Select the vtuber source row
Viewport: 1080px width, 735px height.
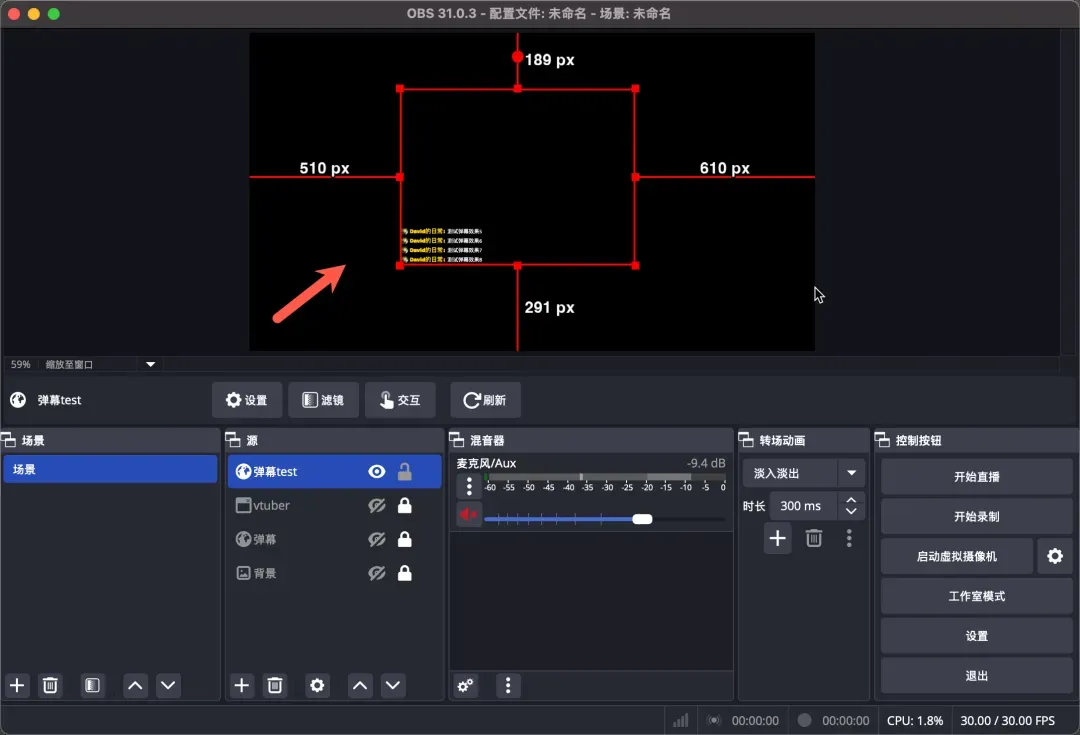334,506
